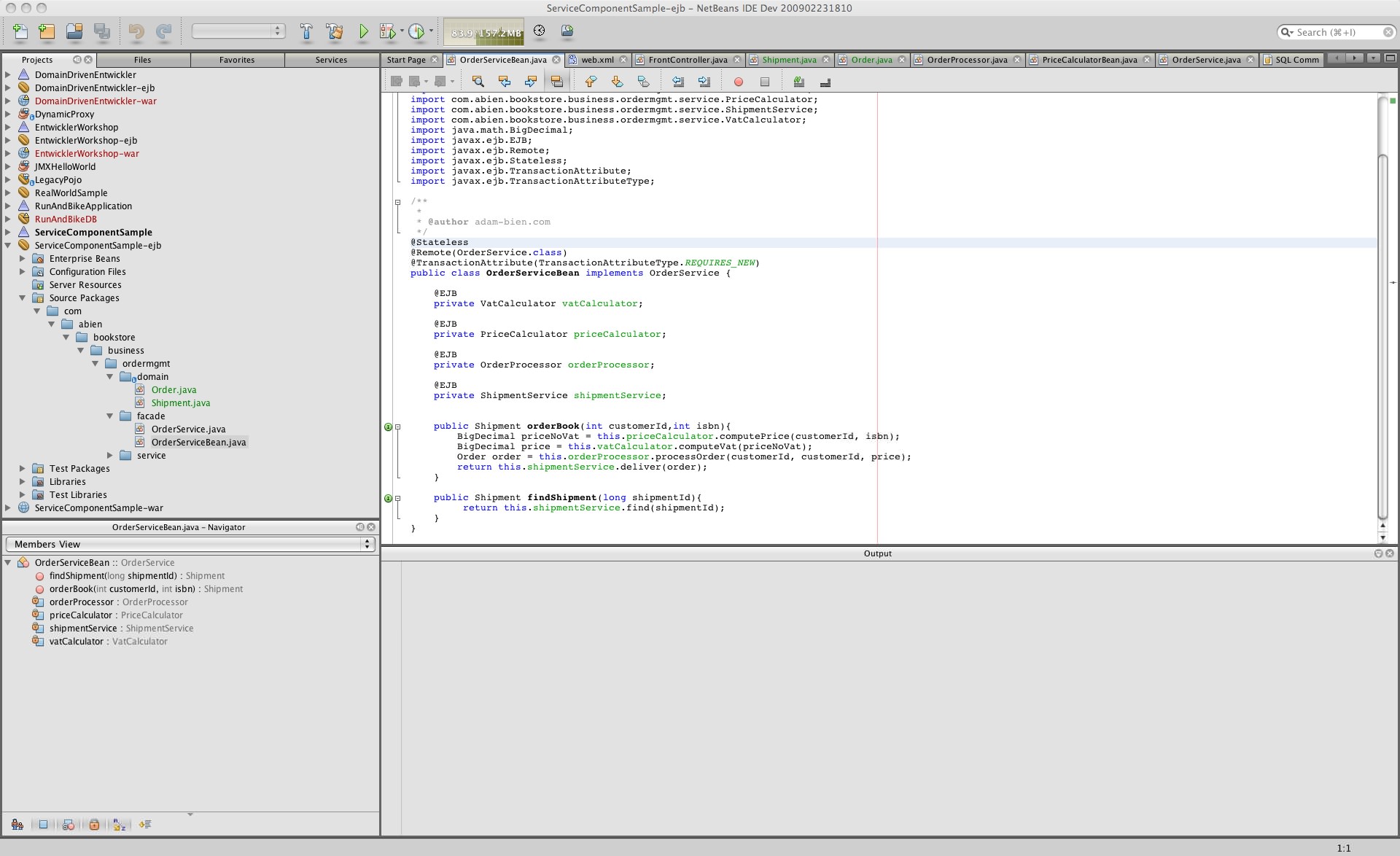Screen dimensions: 1400x856
Task: Toggle Show Static Members filter in Navigator
Action: click(69, 825)
